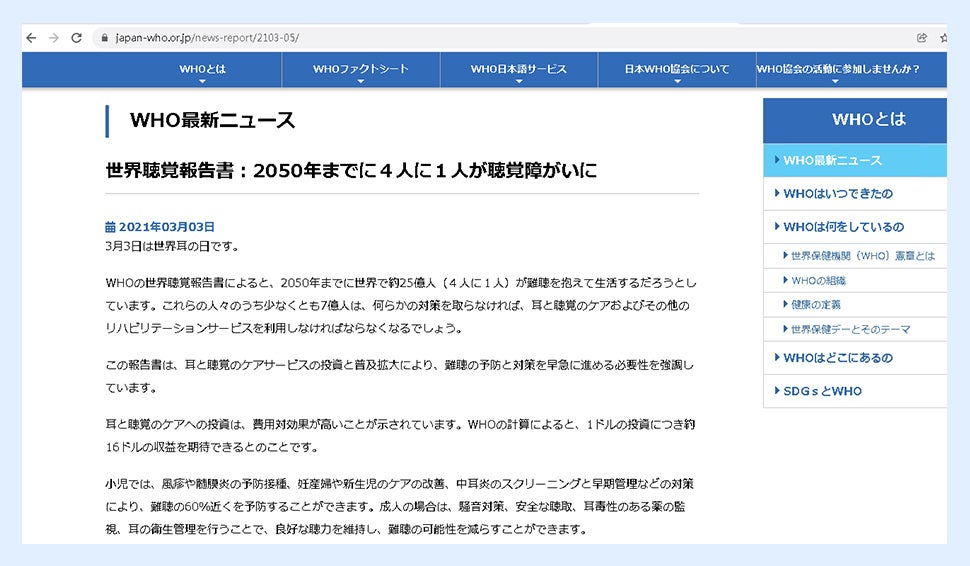This screenshot has width=970, height=566.
Task: Open 世界保健機関（WHO）憲章とは sub-link
Action: coord(862,256)
